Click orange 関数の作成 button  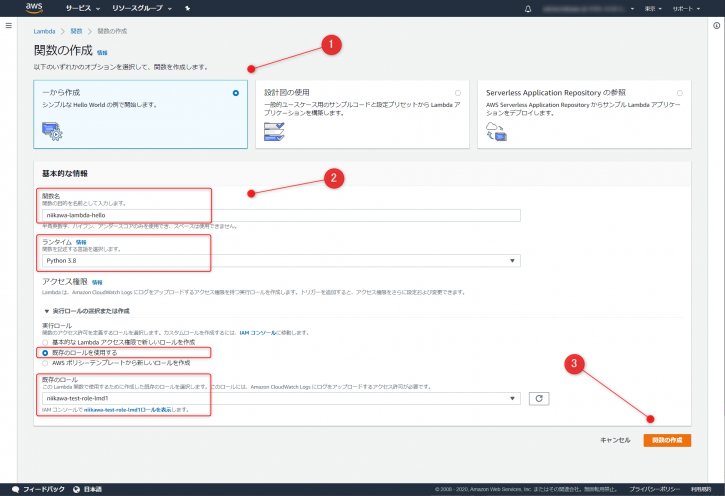click(x=667, y=440)
